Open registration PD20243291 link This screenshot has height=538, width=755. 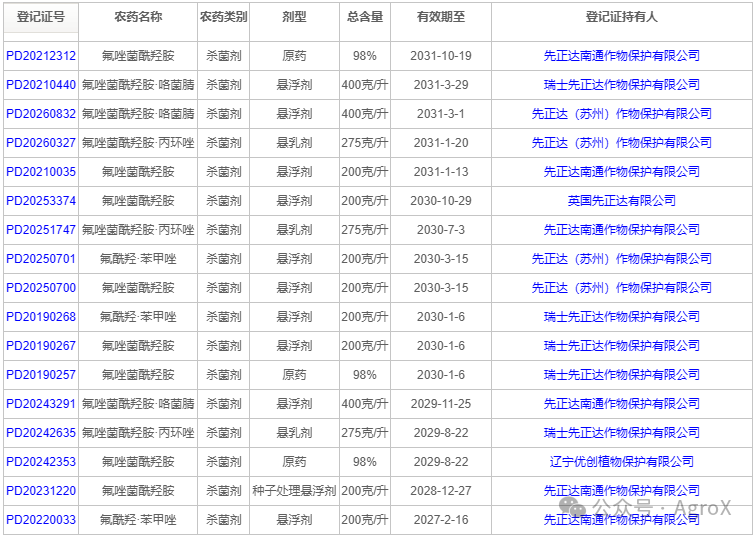pos(41,404)
